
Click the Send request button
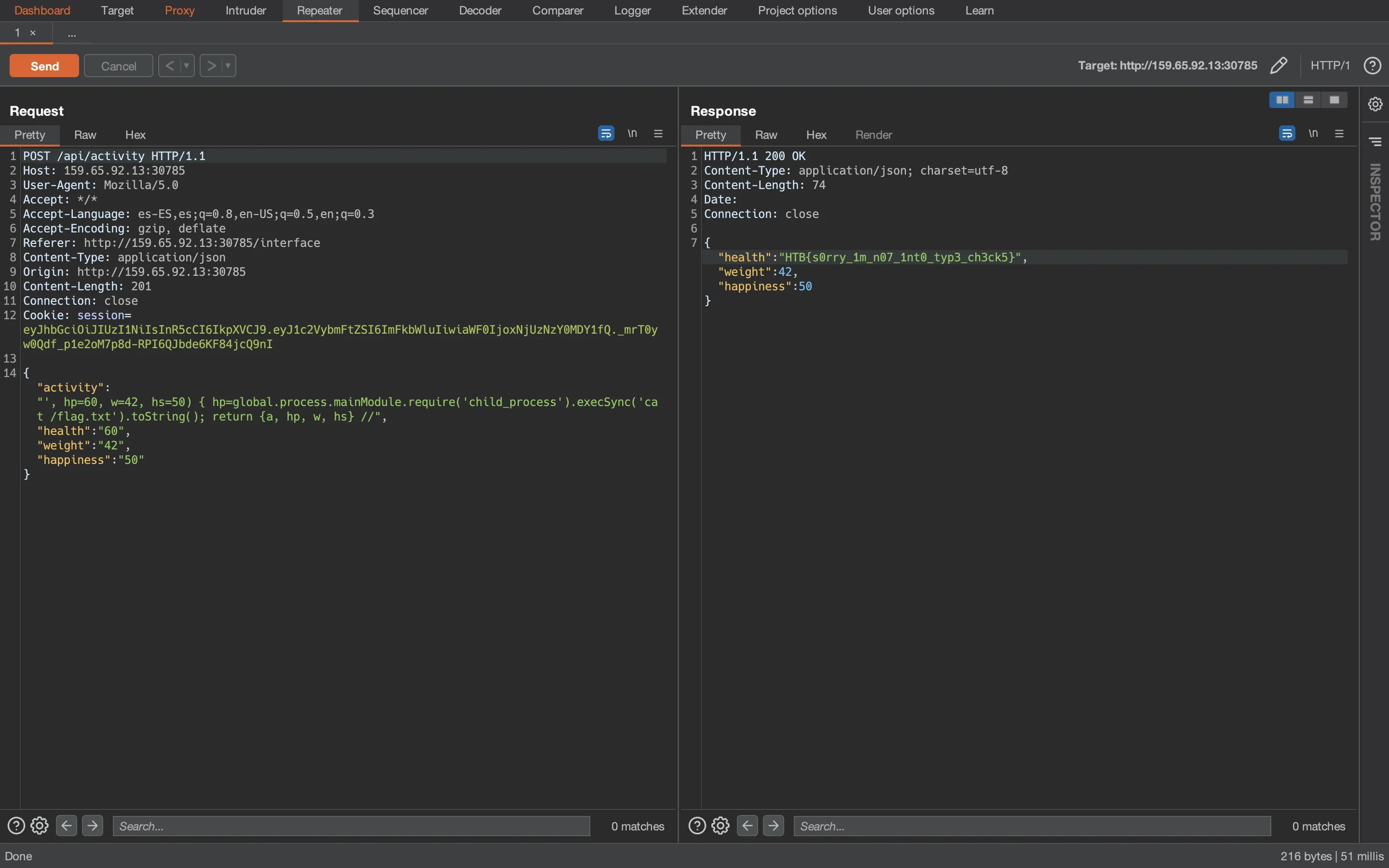pos(44,66)
